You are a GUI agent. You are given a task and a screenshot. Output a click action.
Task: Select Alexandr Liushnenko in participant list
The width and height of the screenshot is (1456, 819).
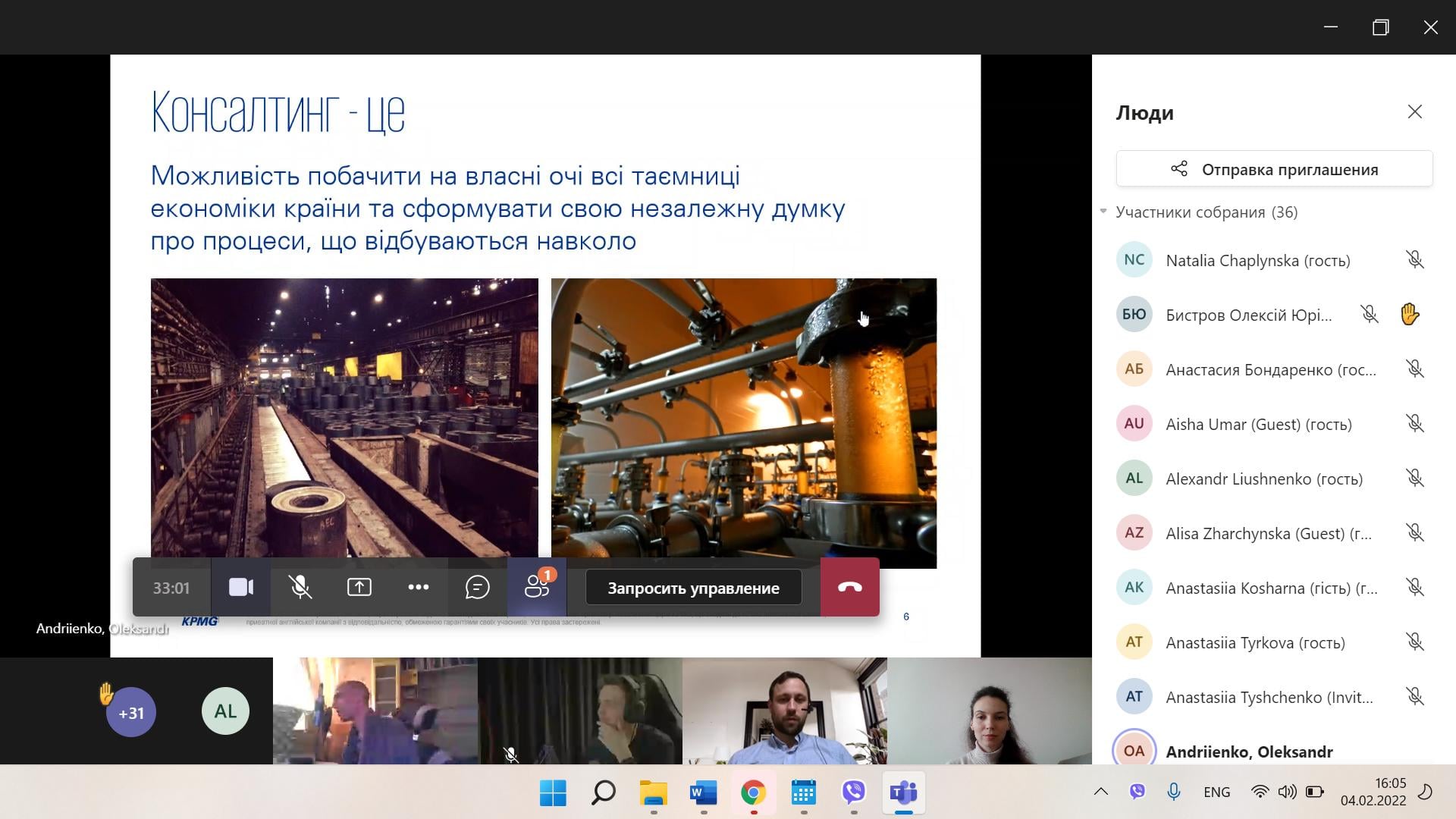[x=1263, y=479]
